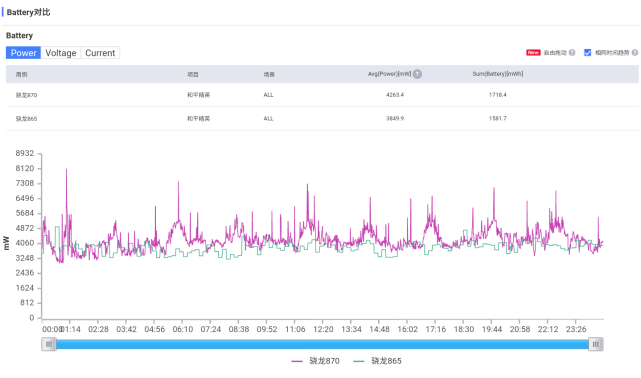
Task: Click the 12:20 x-axis time label
Action: coord(323,329)
